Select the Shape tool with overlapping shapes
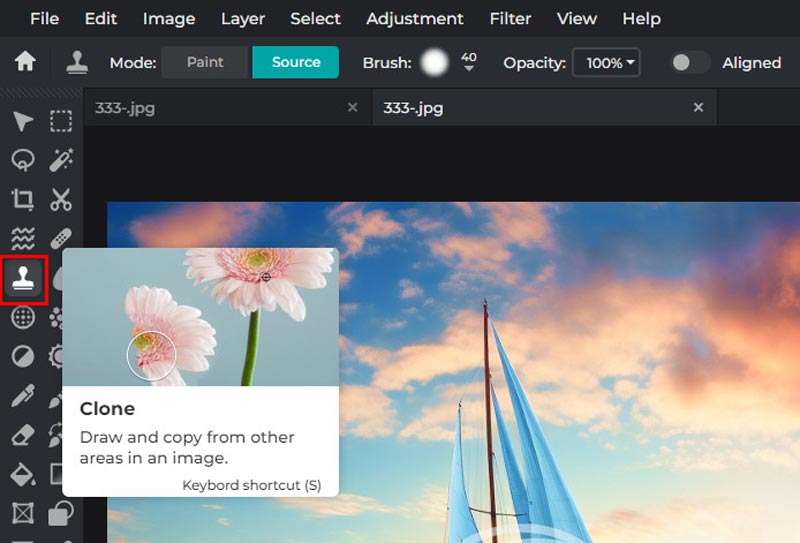The width and height of the screenshot is (800, 543). [61, 513]
